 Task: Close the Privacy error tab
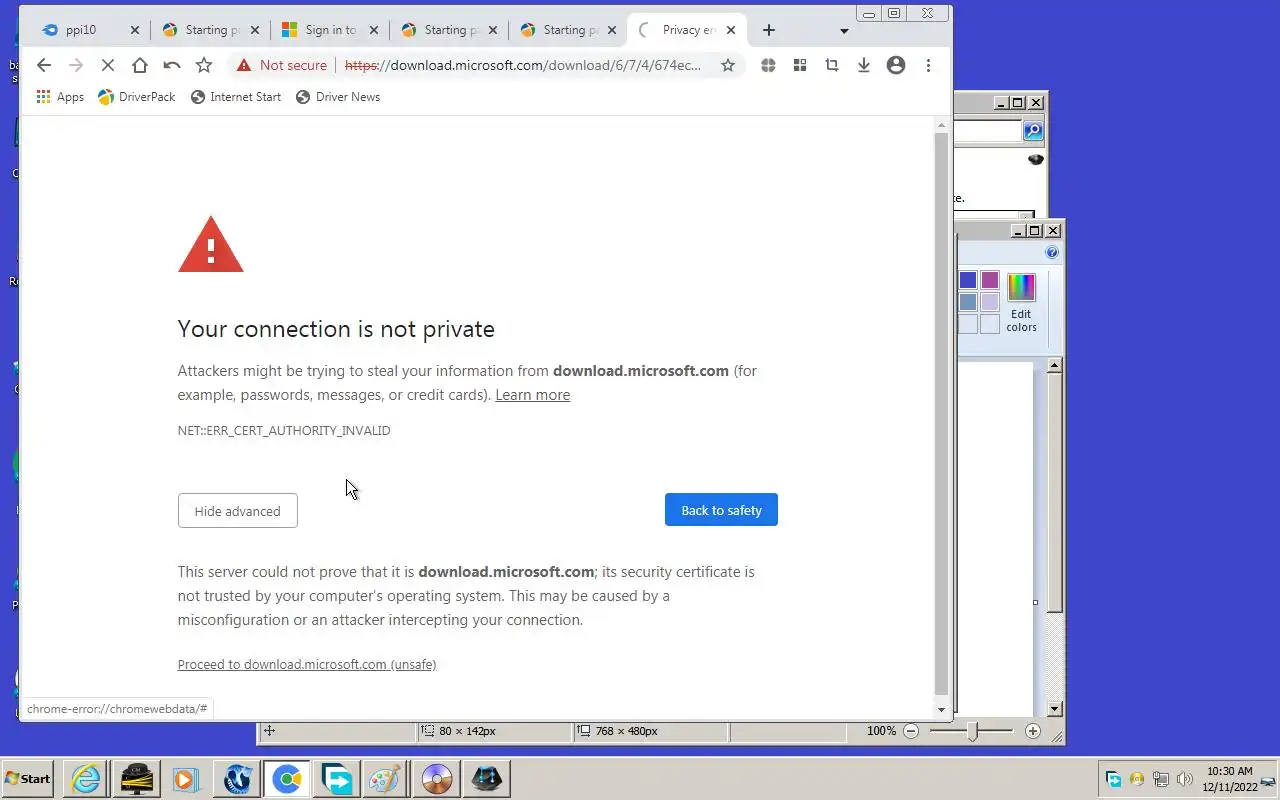pyautogui.click(x=731, y=30)
